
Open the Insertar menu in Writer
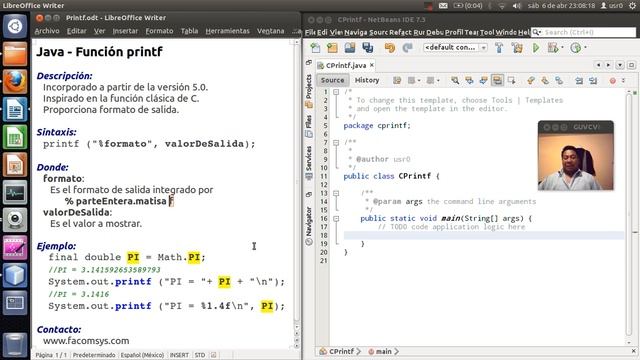(125, 31)
